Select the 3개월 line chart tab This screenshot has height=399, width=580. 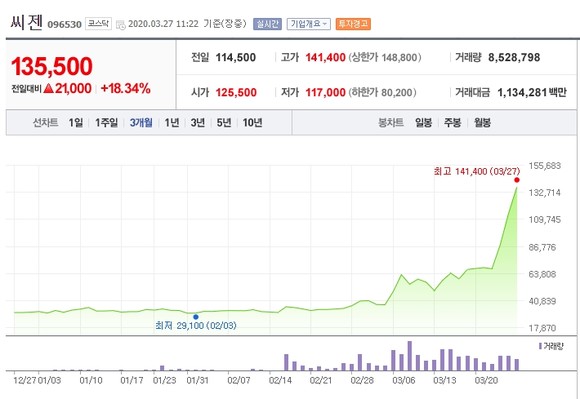tap(141, 122)
